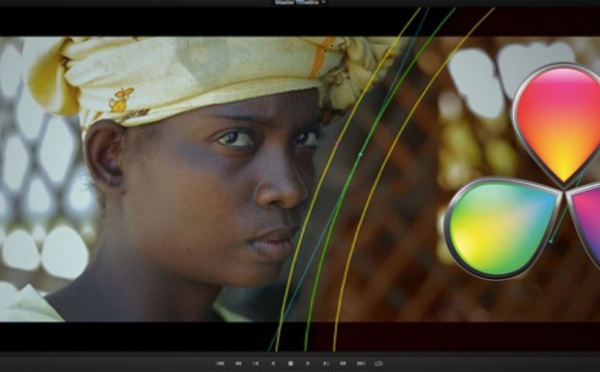Step back one frame
Image resolution: width=600 pixels, height=372 pixels.
(256, 363)
